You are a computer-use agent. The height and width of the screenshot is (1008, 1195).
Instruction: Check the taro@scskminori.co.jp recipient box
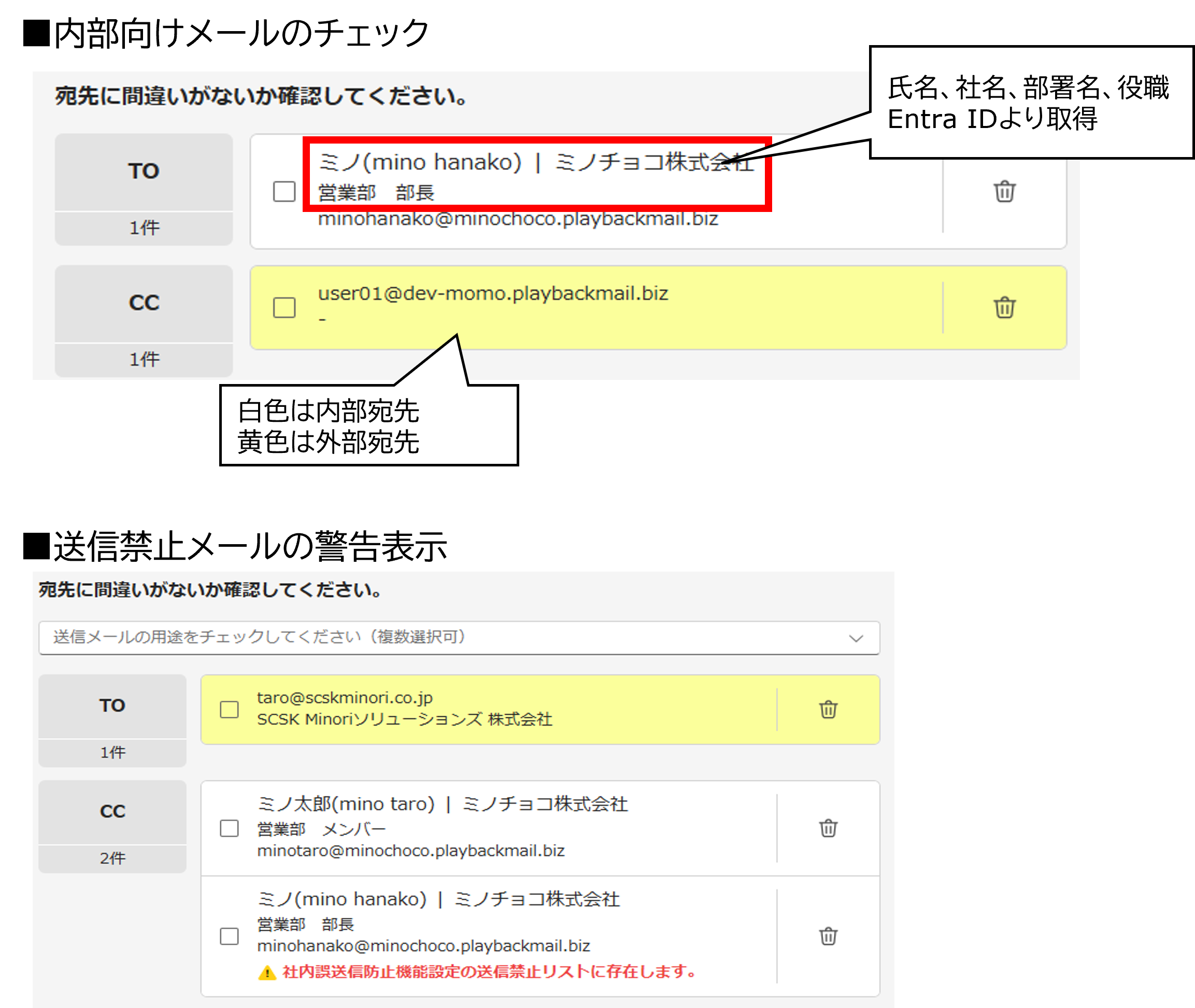click(229, 709)
